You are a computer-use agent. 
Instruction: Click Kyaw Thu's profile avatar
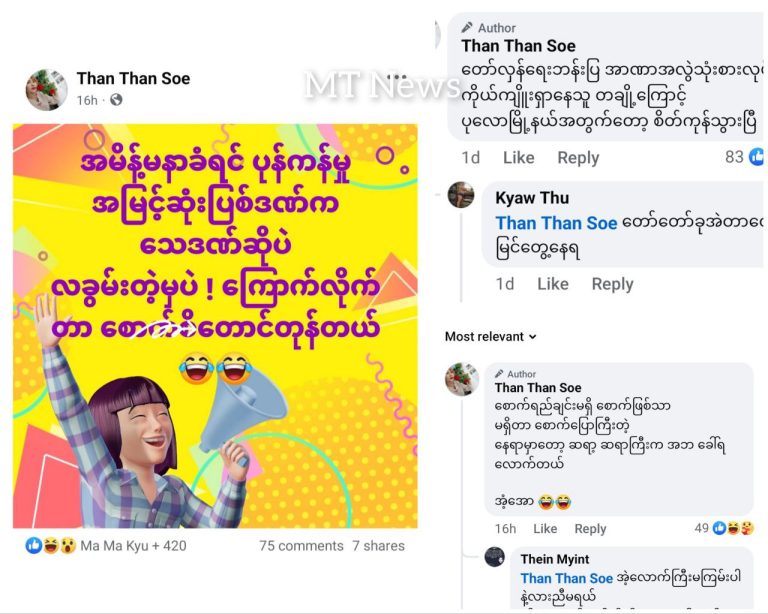[x=461, y=195]
